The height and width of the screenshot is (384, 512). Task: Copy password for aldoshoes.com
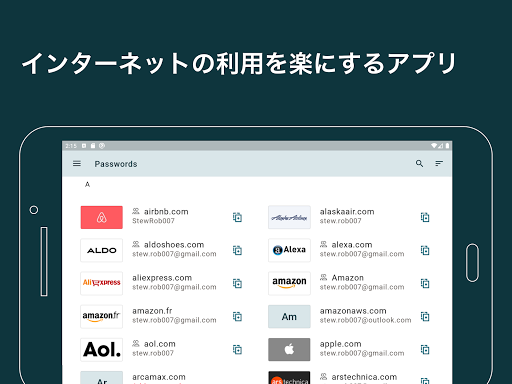(x=237, y=250)
